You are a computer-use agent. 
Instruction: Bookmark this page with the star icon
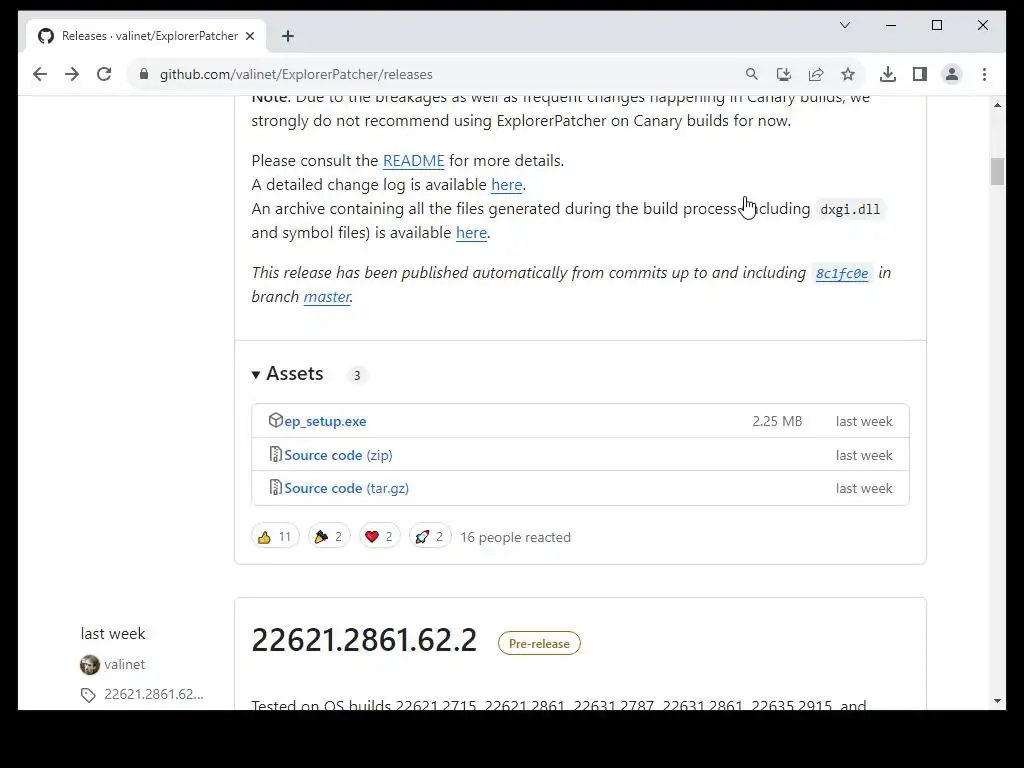coord(848,74)
